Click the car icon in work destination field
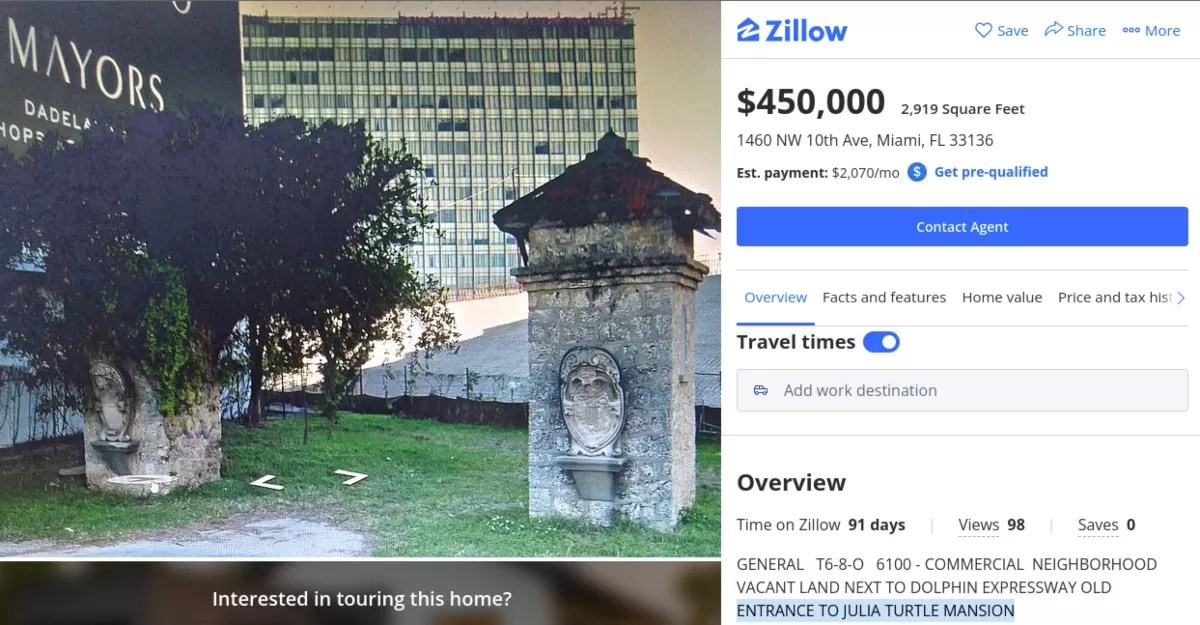Viewport: 1200px width, 625px height. 761,390
